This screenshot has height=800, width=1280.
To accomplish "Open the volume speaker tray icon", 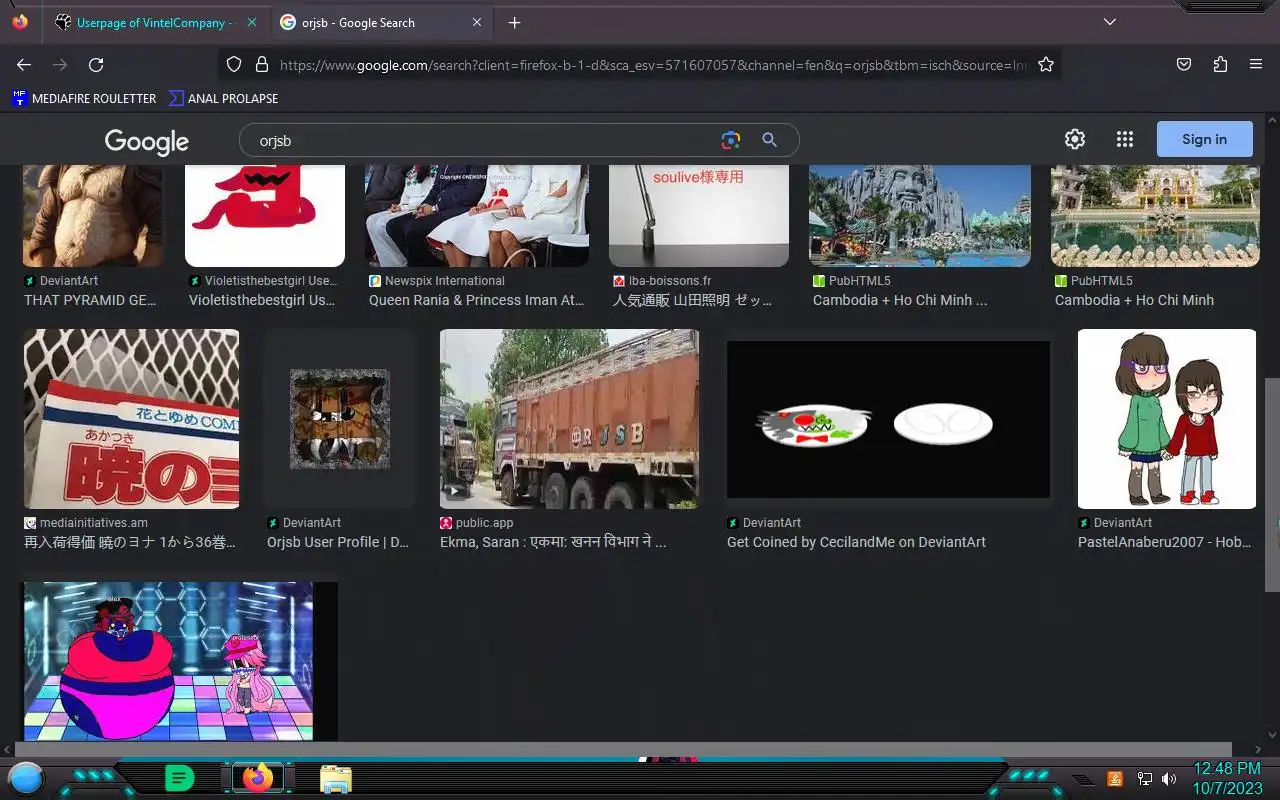I will [1169, 779].
